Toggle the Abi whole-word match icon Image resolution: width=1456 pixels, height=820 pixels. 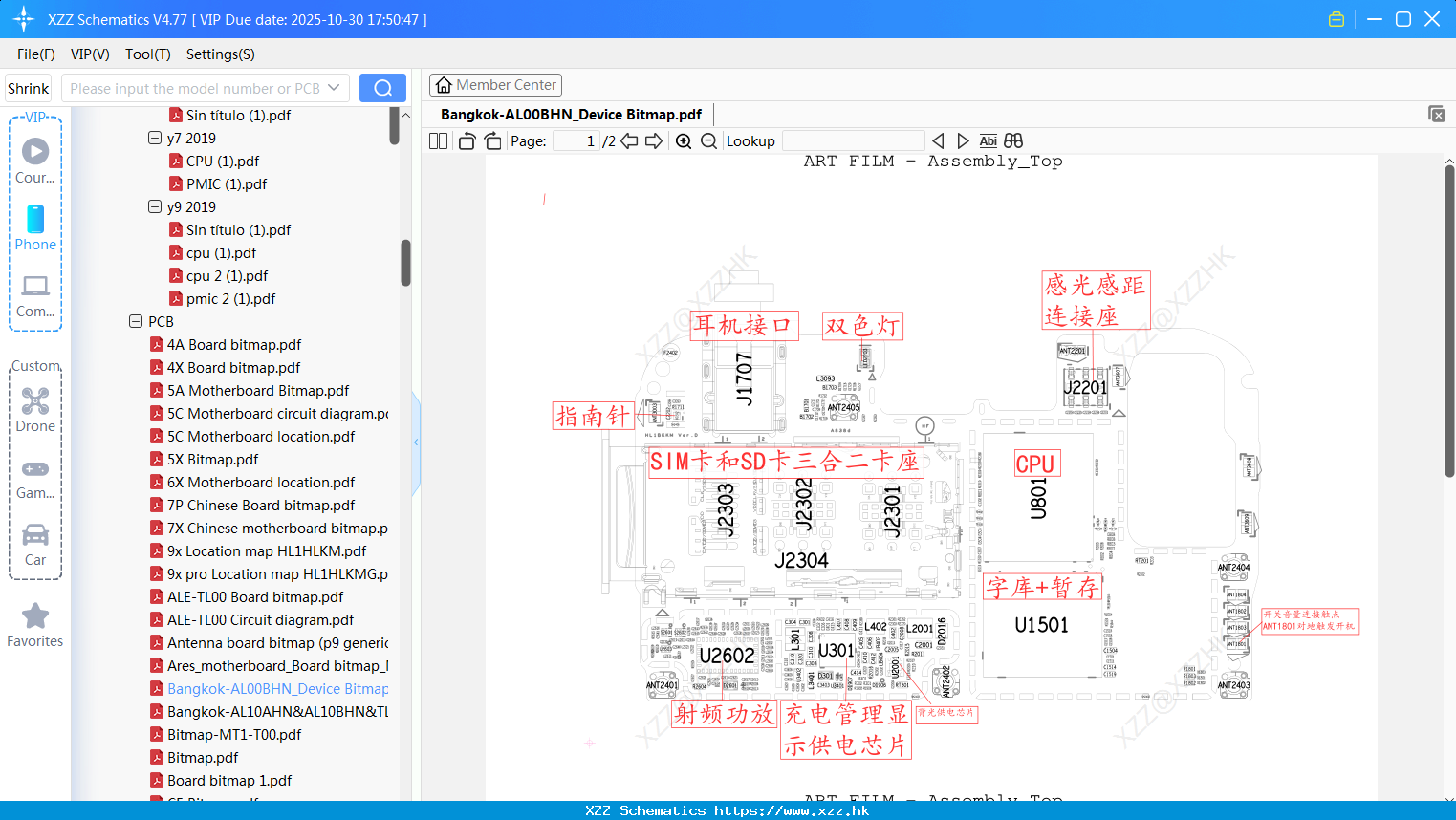[989, 141]
